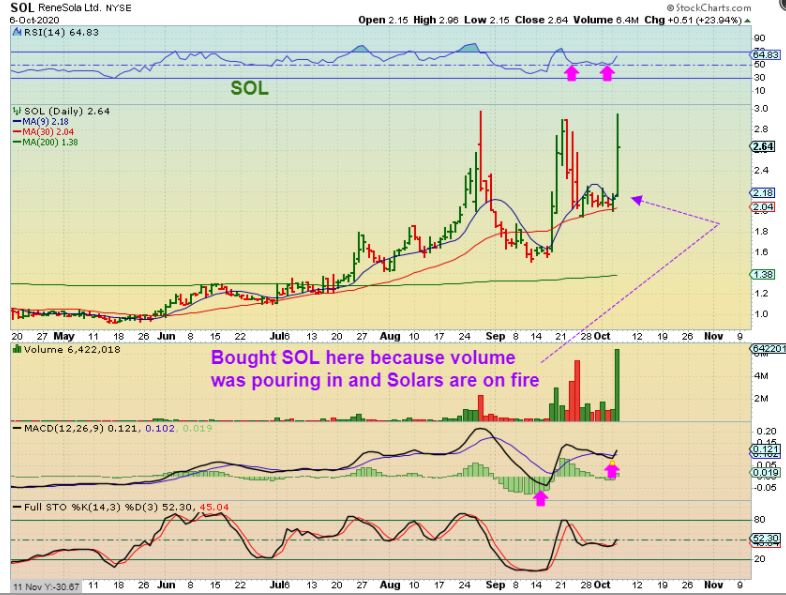This screenshot has width=786, height=595.
Task: Click the '3.0' price axis label
Action: pos(760,109)
